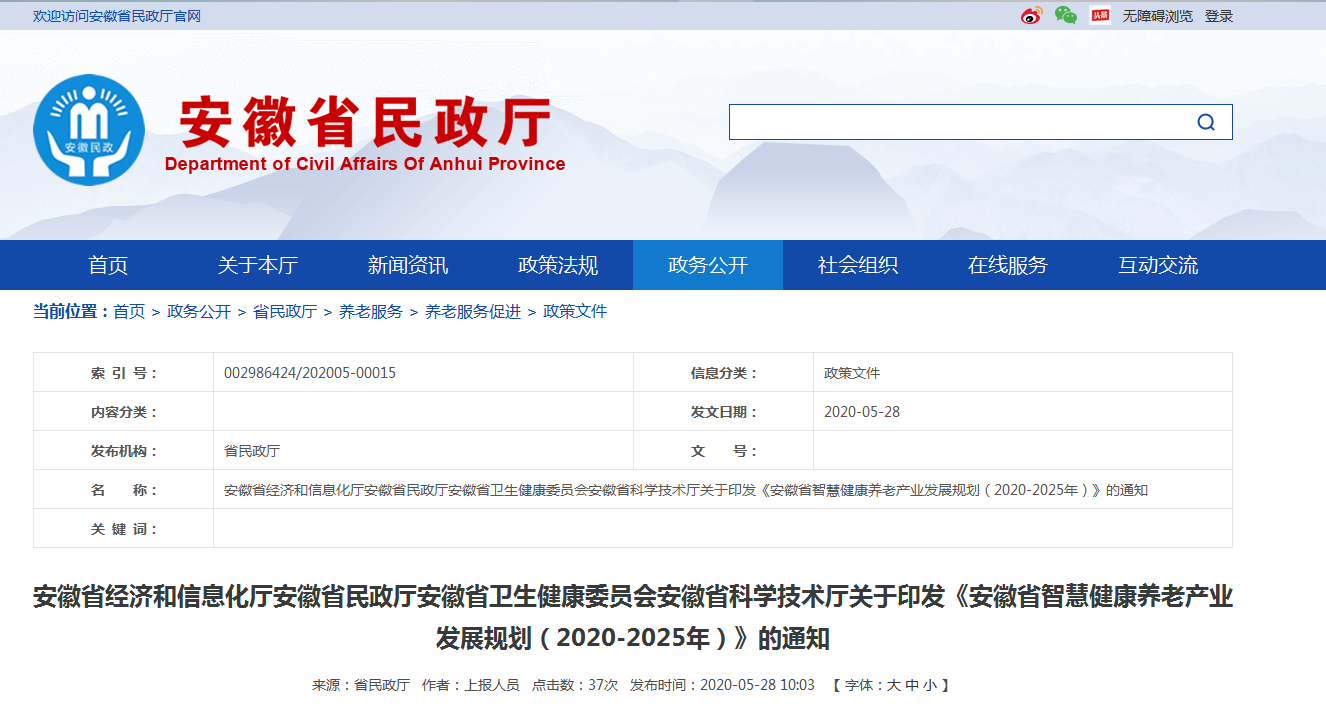Click breadcrumb link 省民政厅
1326x728 pixels.
coord(285,312)
